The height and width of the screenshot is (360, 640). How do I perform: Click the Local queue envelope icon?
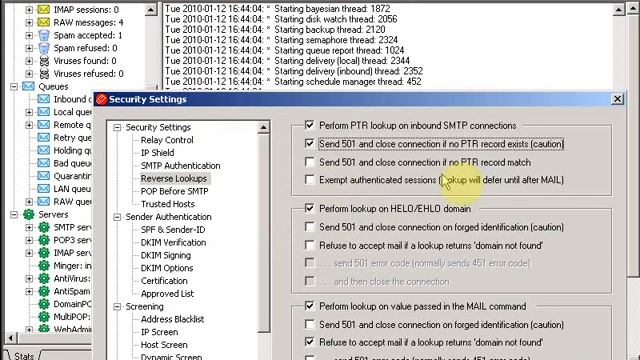click(x=44, y=112)
